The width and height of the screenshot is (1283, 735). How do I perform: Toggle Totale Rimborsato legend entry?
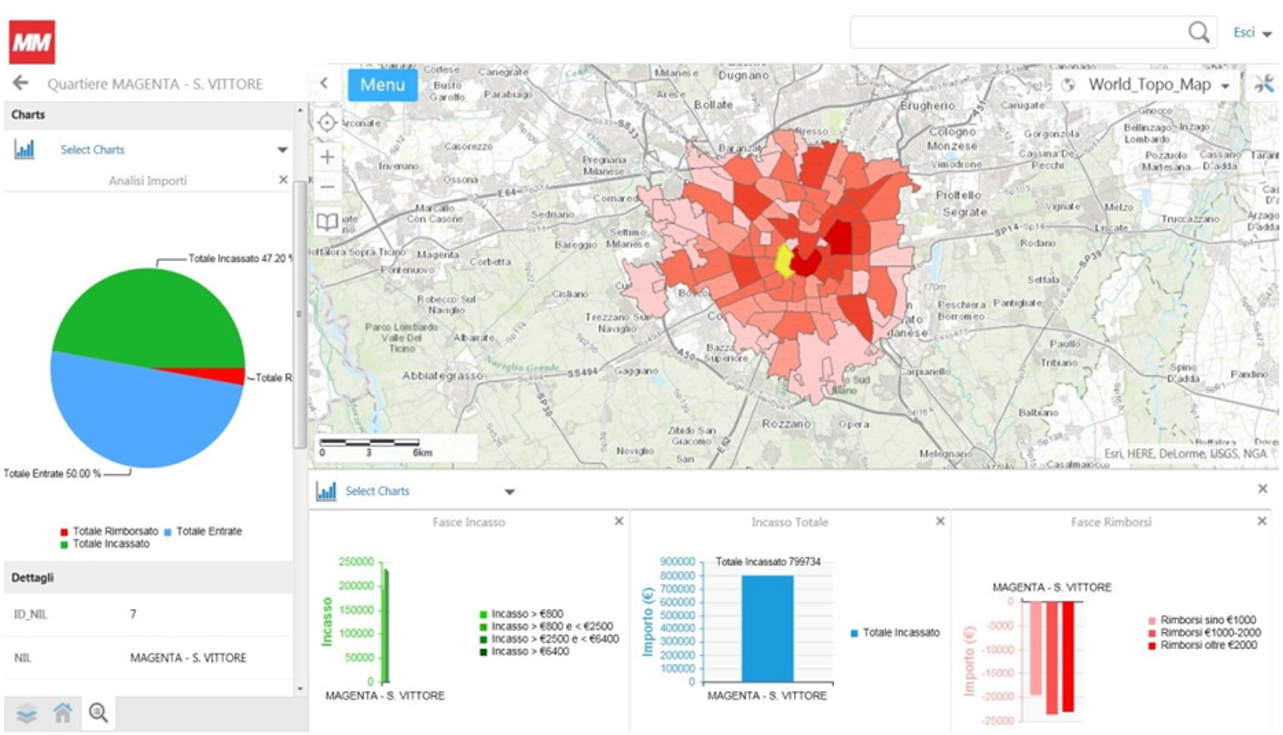click(108, 531)
